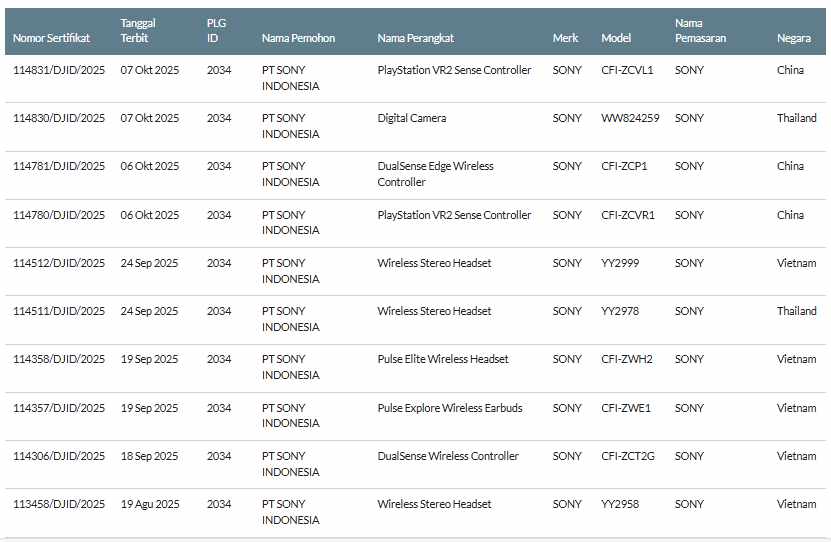The width and height of the screenshot is (831, 542).
Task: Click the Nama Pemasaran column header
Action: [700, 31]
